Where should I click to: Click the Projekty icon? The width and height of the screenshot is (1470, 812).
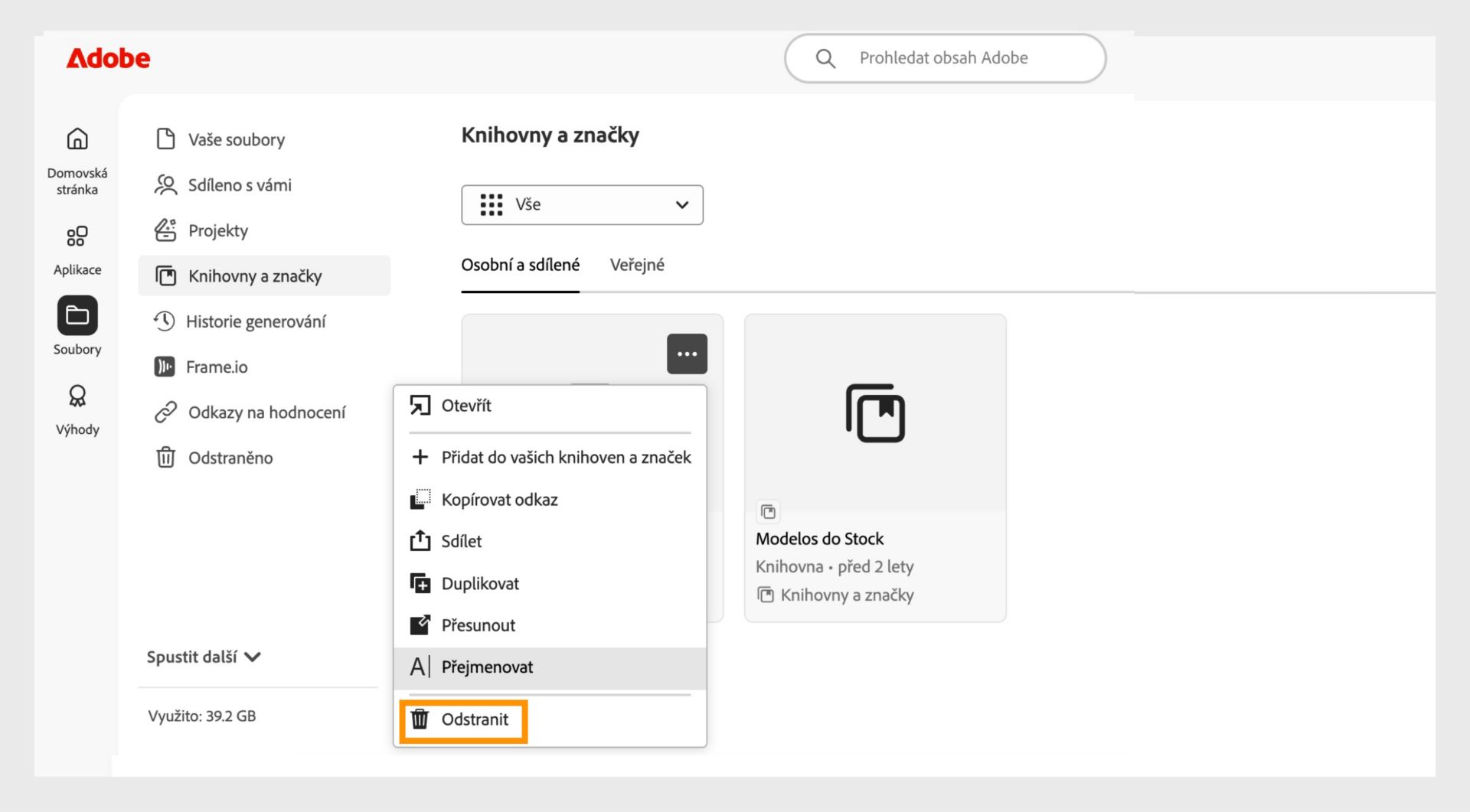[x=165, y=230]
